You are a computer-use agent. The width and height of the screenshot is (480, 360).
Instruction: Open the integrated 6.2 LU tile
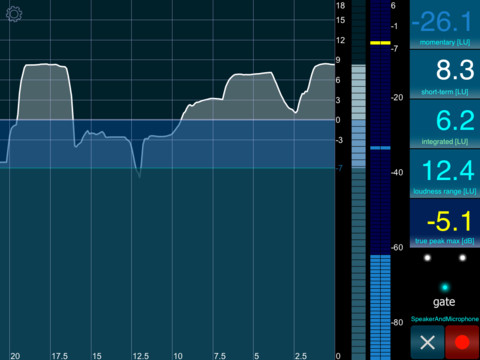coord(445,124)
